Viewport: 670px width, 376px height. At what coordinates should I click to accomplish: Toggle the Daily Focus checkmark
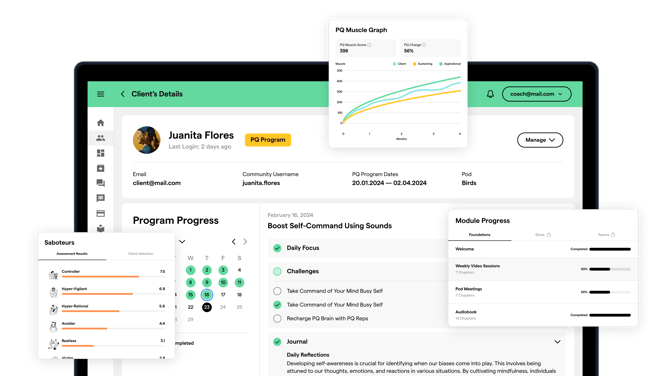pos(277,248)
